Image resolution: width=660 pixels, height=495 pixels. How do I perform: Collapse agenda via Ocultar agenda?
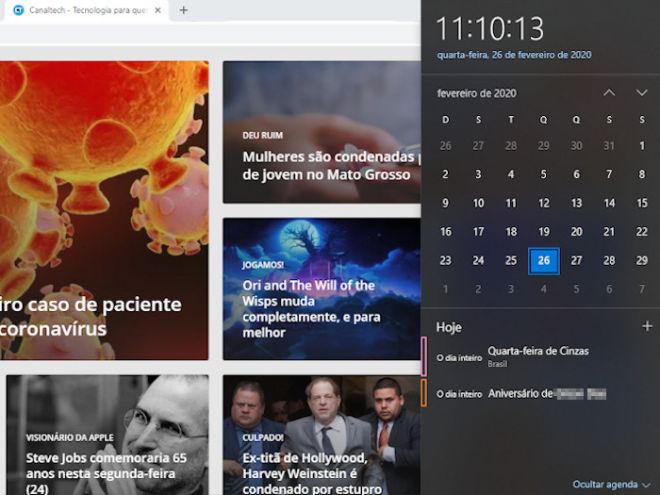click(611, 484)
